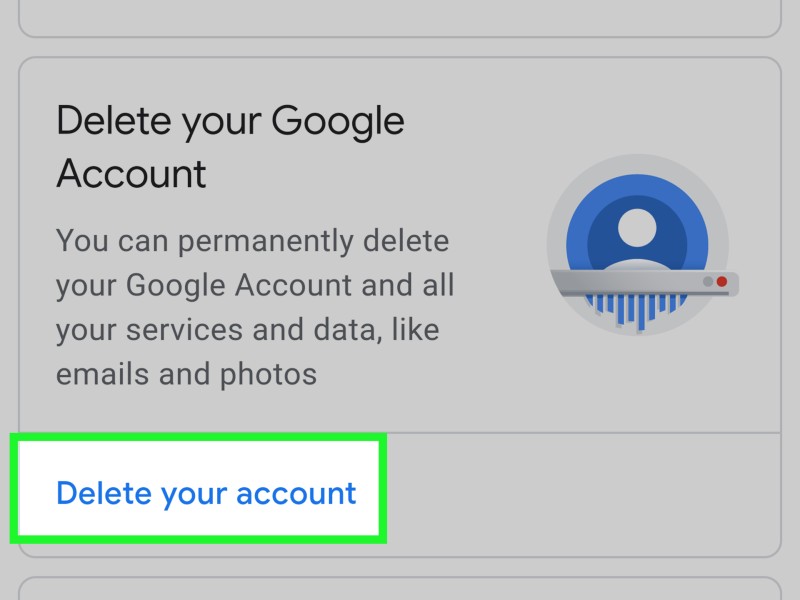Click the red dot on the shredder
This screenshot has width=800, height=600.
[721, 282]
